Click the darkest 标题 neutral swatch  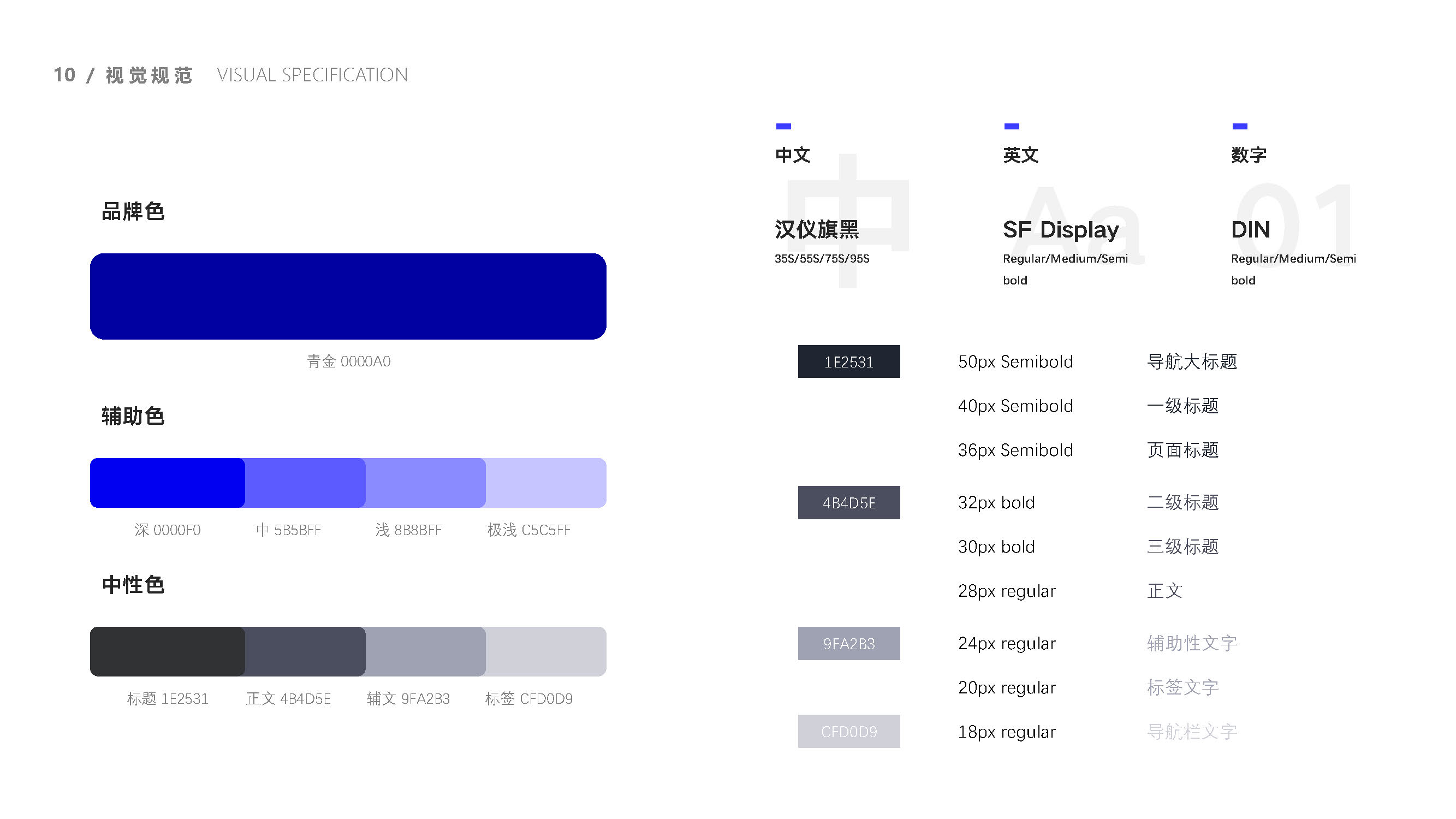pos(167,651)
